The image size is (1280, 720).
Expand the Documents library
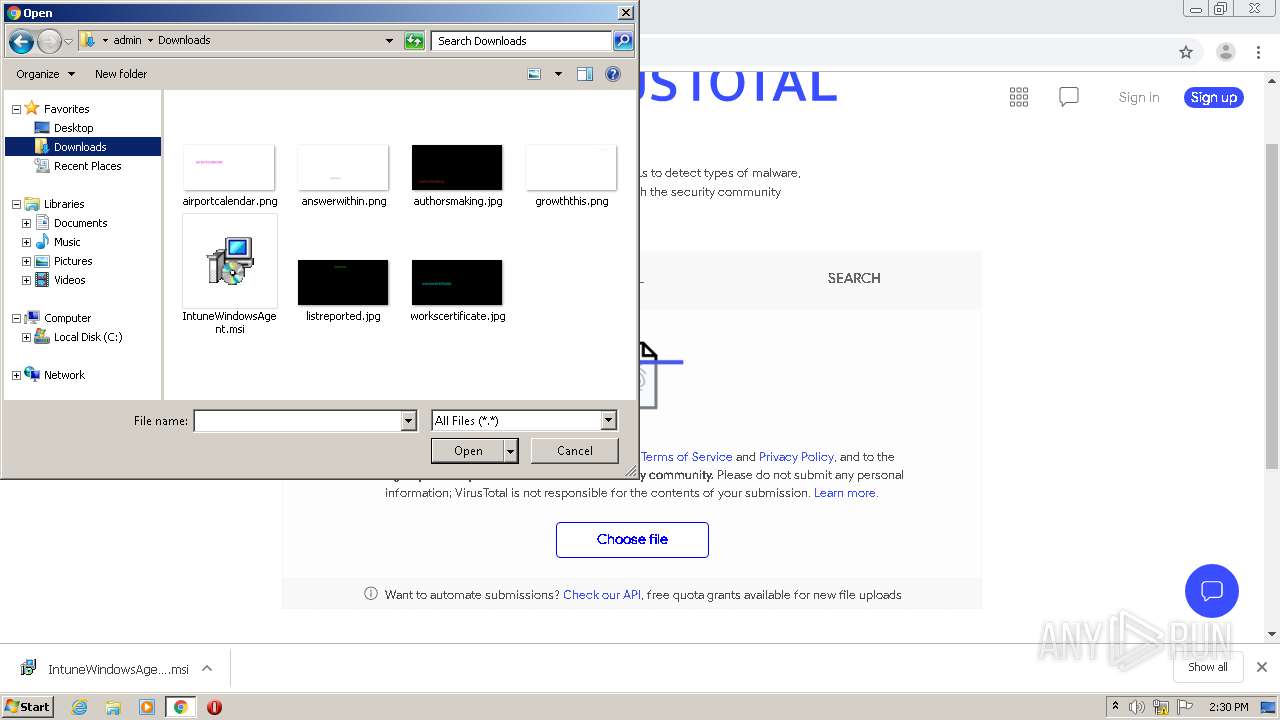click(26, 223)
